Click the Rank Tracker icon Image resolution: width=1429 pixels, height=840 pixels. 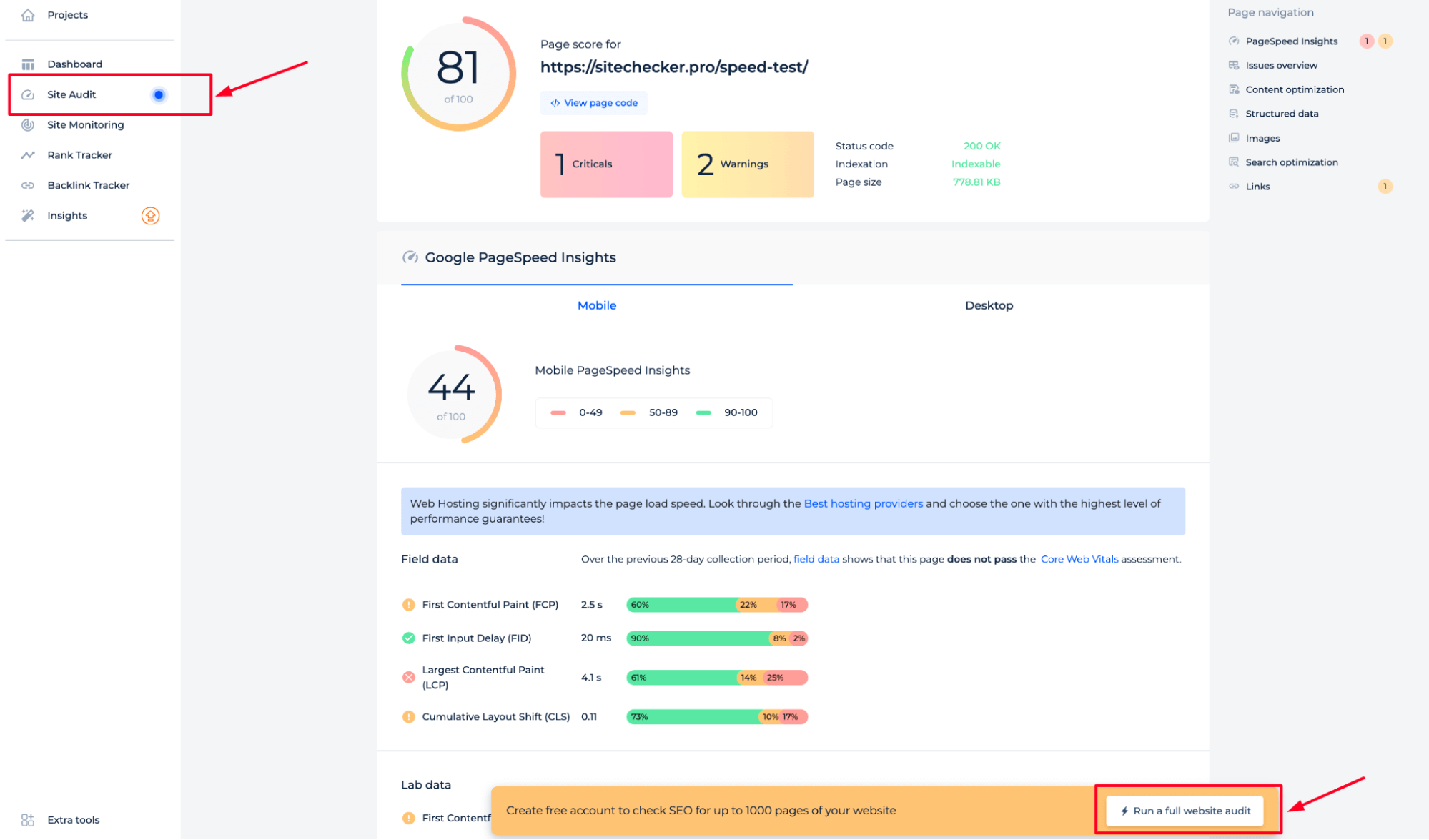point(27,155)
